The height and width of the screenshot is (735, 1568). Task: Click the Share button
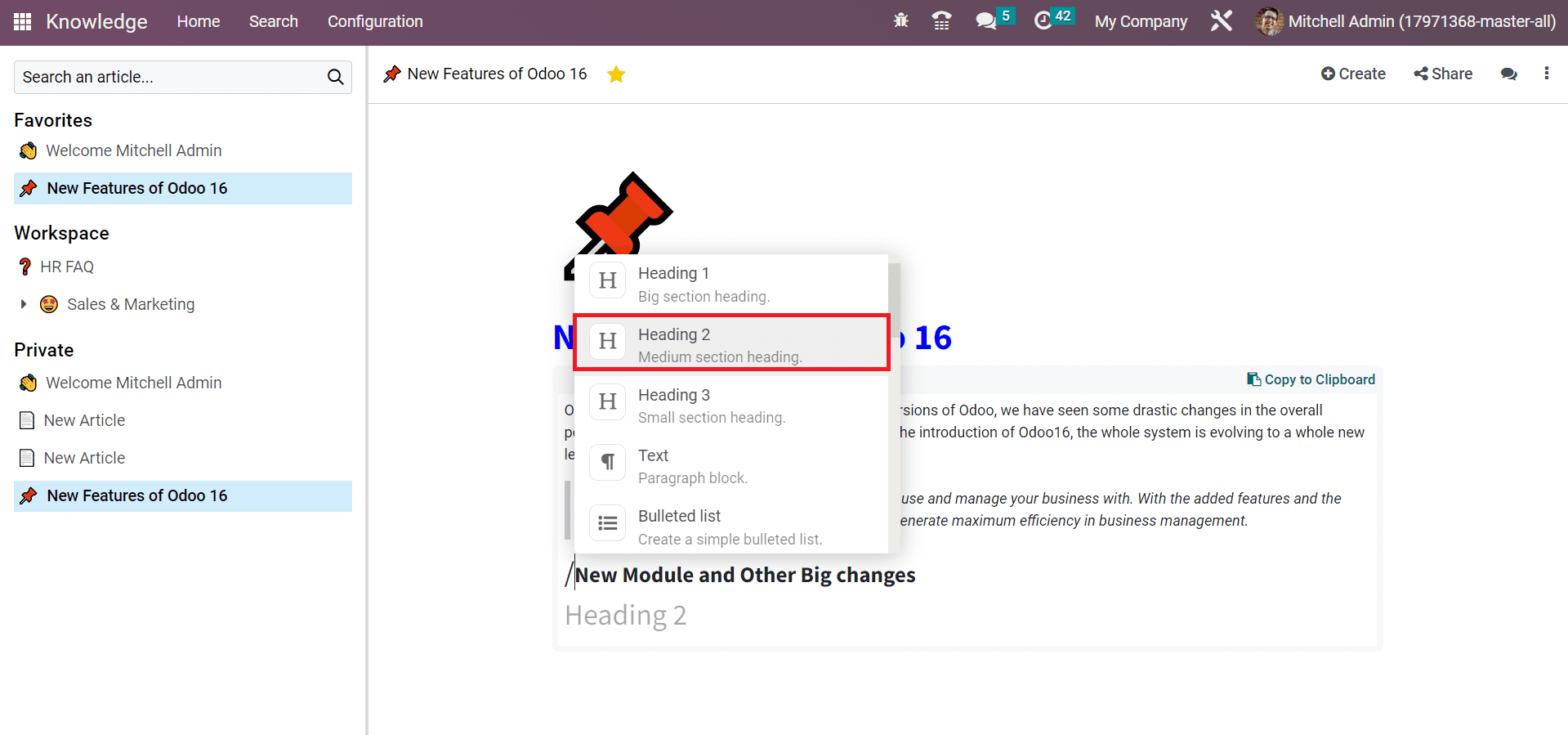tap(1443, 74)
